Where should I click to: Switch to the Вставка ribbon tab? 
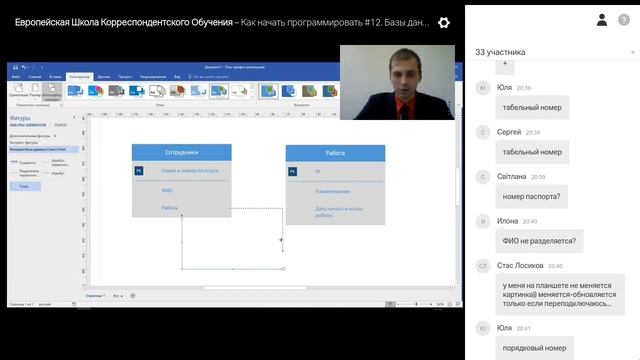55,77
